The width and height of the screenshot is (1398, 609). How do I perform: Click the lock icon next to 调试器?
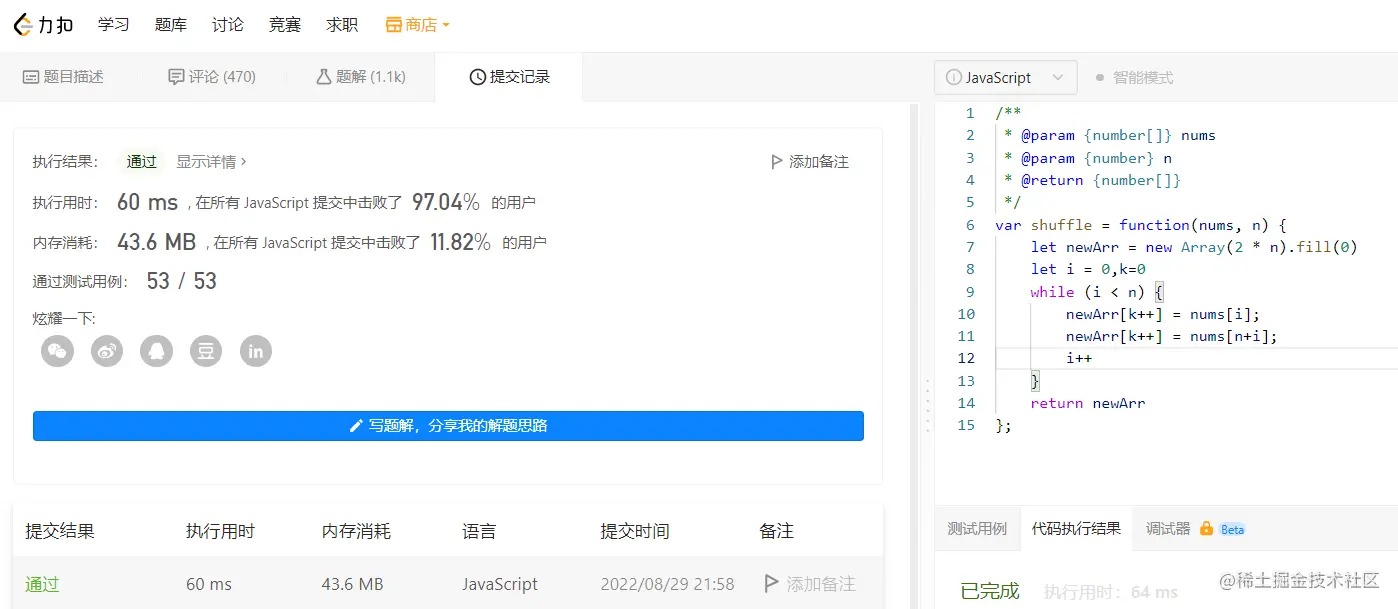[x=1206, y=528]
